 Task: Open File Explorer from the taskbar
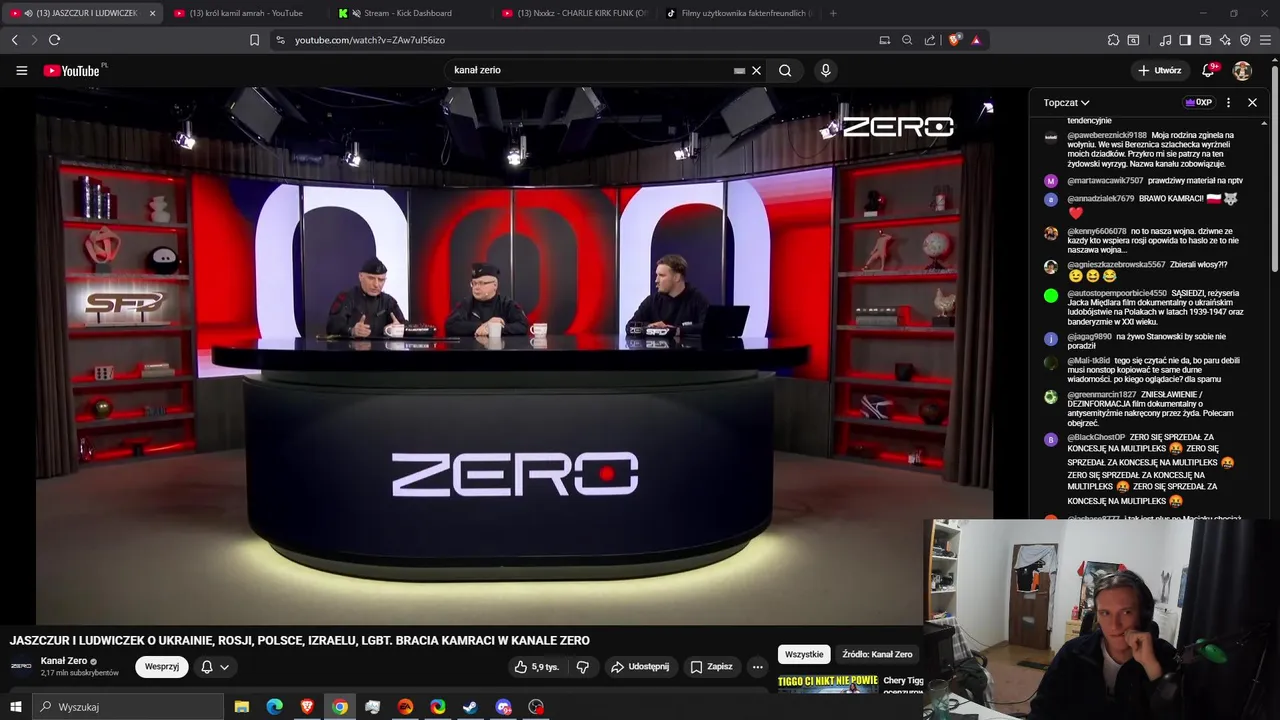click(x=241, y=707)
